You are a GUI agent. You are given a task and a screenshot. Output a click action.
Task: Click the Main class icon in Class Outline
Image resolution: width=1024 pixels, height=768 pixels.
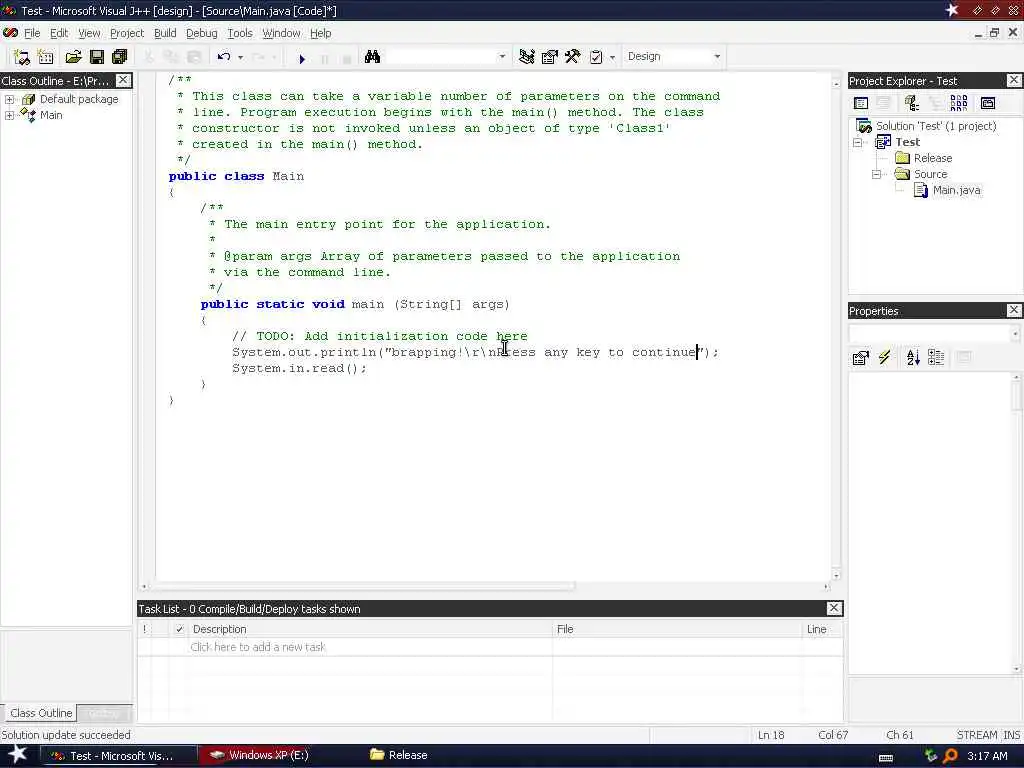(28, 115)
